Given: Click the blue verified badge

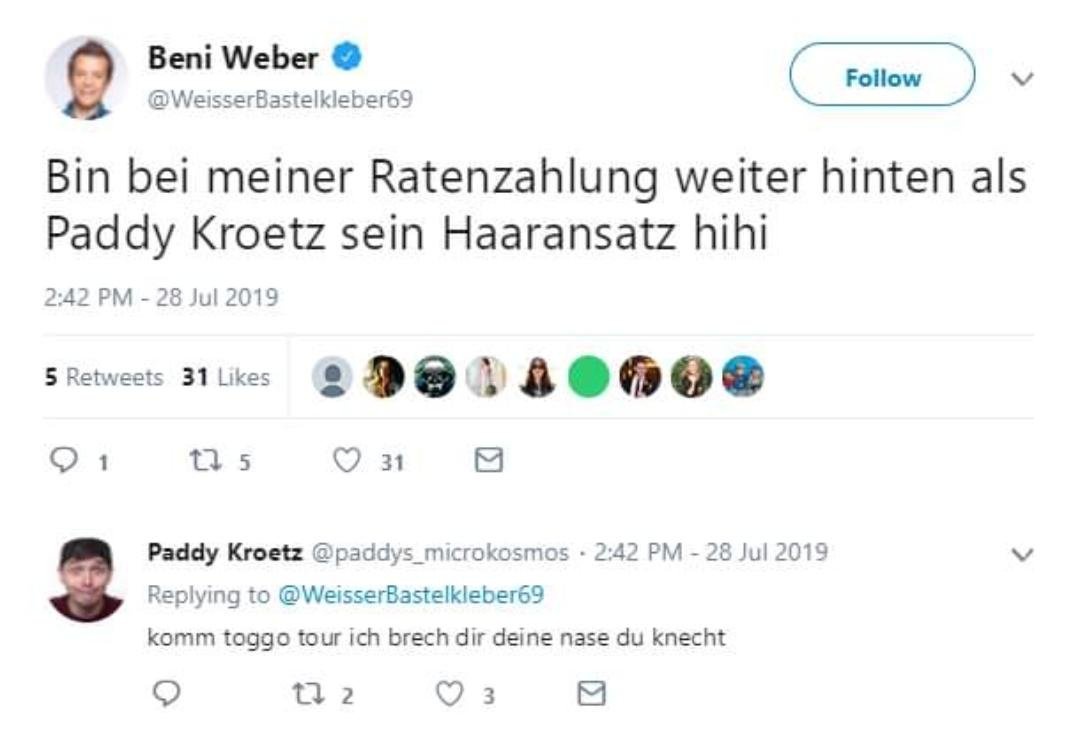Looking at the screenshot, I should point(346,58).
